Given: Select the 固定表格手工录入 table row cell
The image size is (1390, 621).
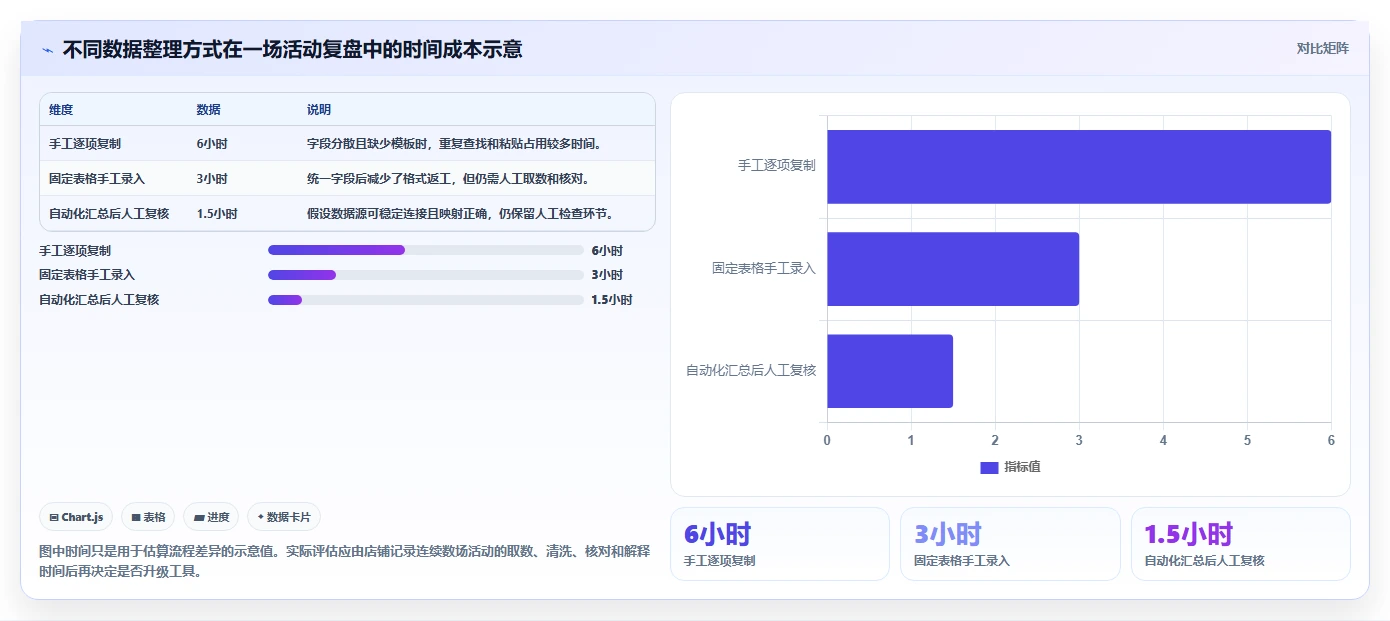Looking at the screenshot, I should pos(97,179).
